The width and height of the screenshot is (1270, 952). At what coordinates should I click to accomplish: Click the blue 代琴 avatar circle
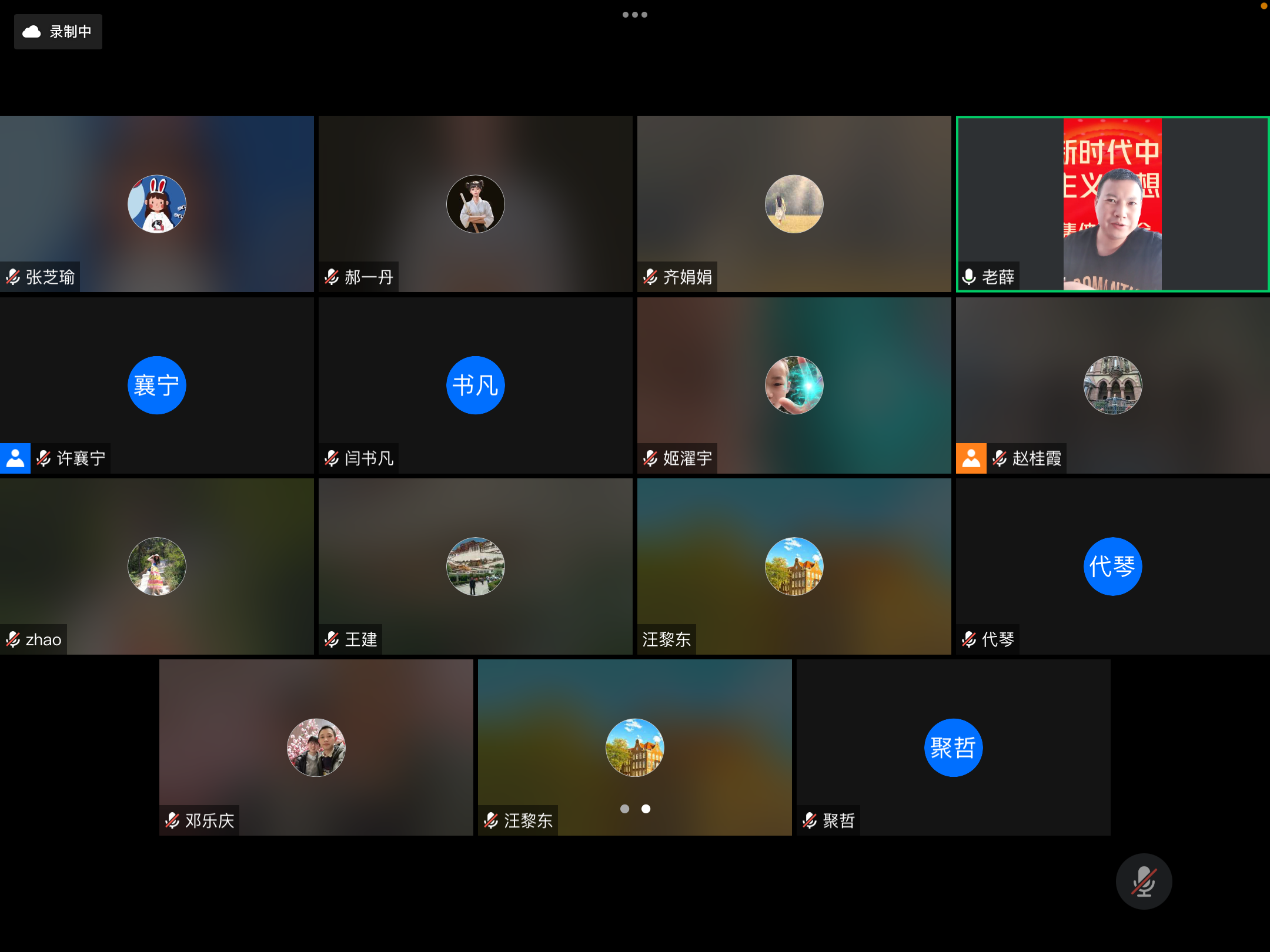1112,566
